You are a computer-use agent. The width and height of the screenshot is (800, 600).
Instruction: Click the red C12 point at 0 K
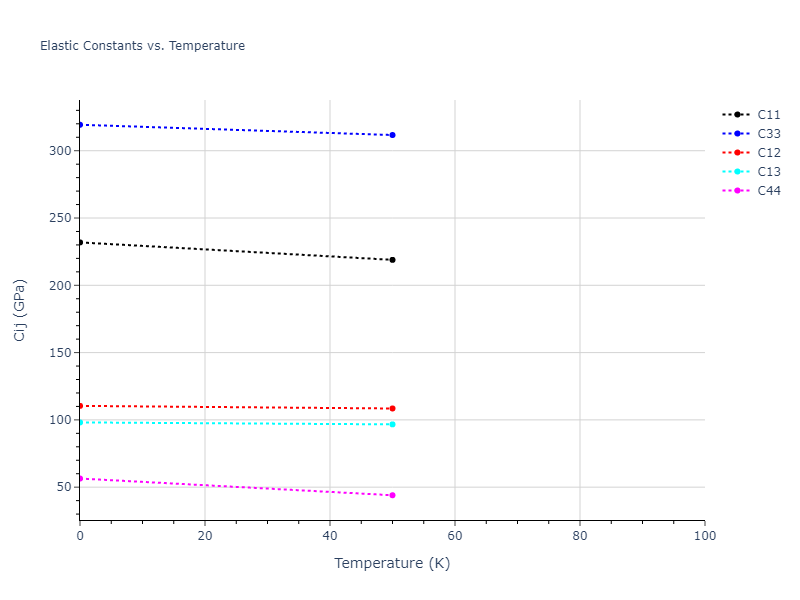coord(80,406)
